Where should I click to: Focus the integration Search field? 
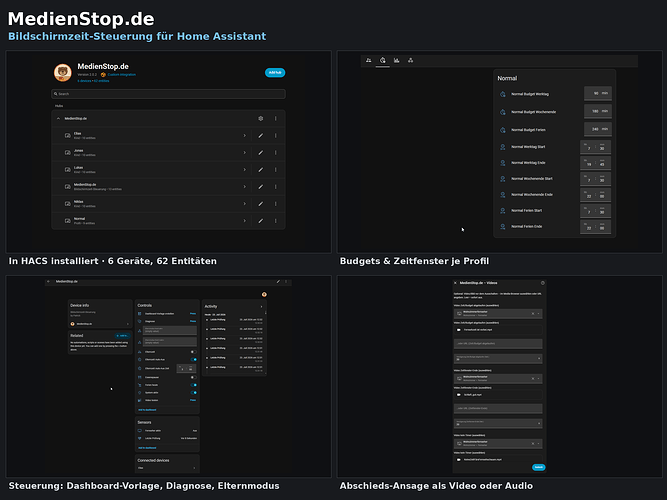point(168,94)
